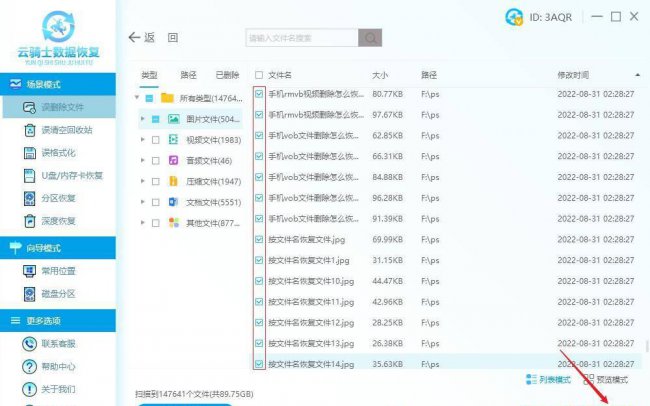Expand the 其他文件 tree node arrow
The height and width of the screenshot is (406, 650).
tap(143, 223)
